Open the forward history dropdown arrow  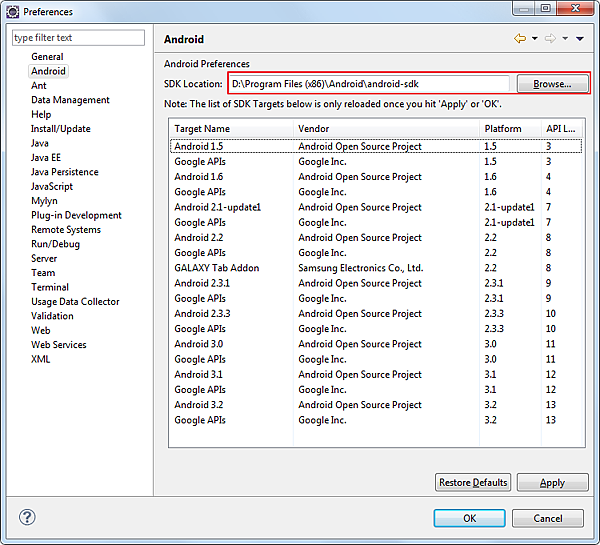point(565,38)
